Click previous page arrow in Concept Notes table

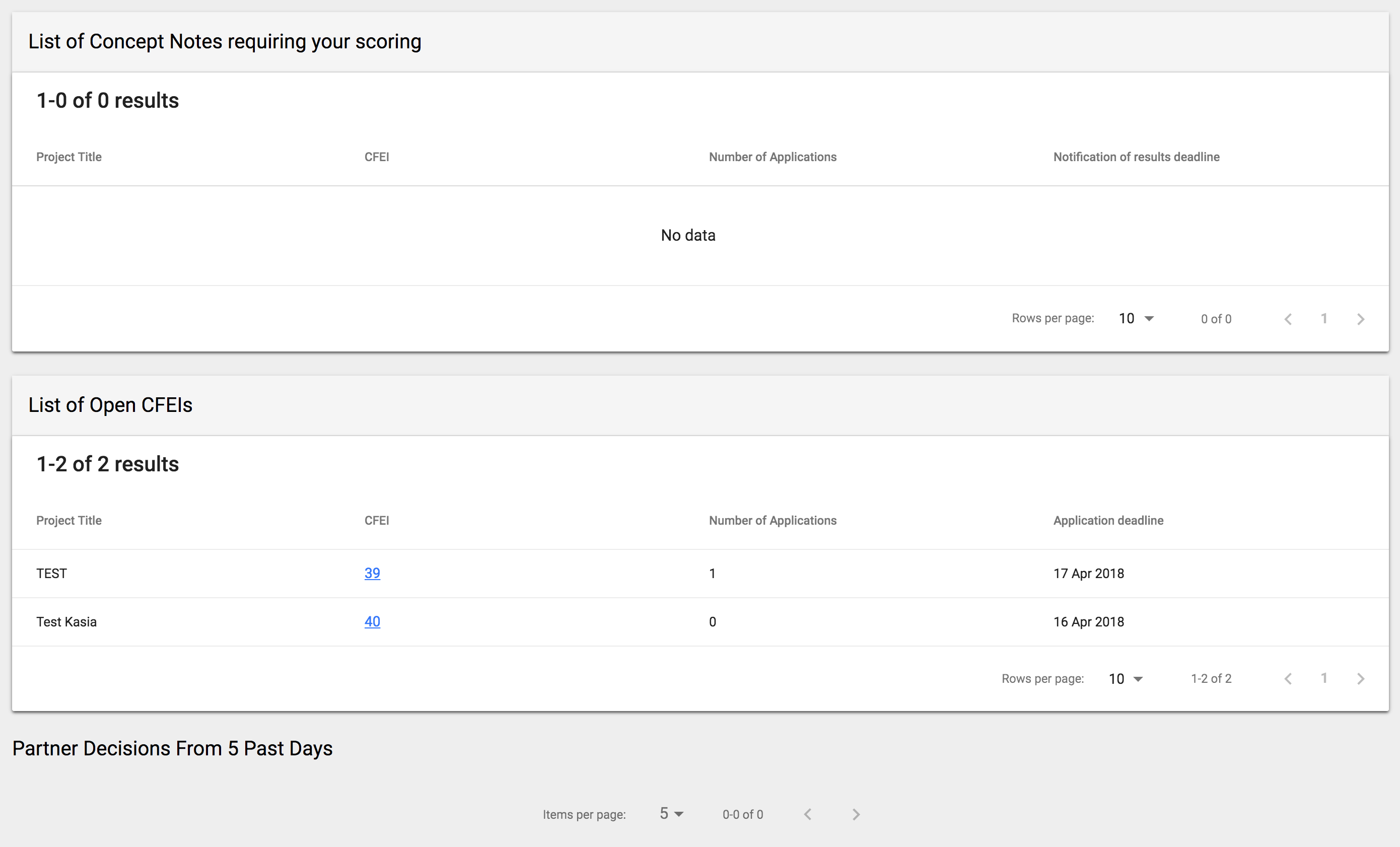pos(1288,319)
